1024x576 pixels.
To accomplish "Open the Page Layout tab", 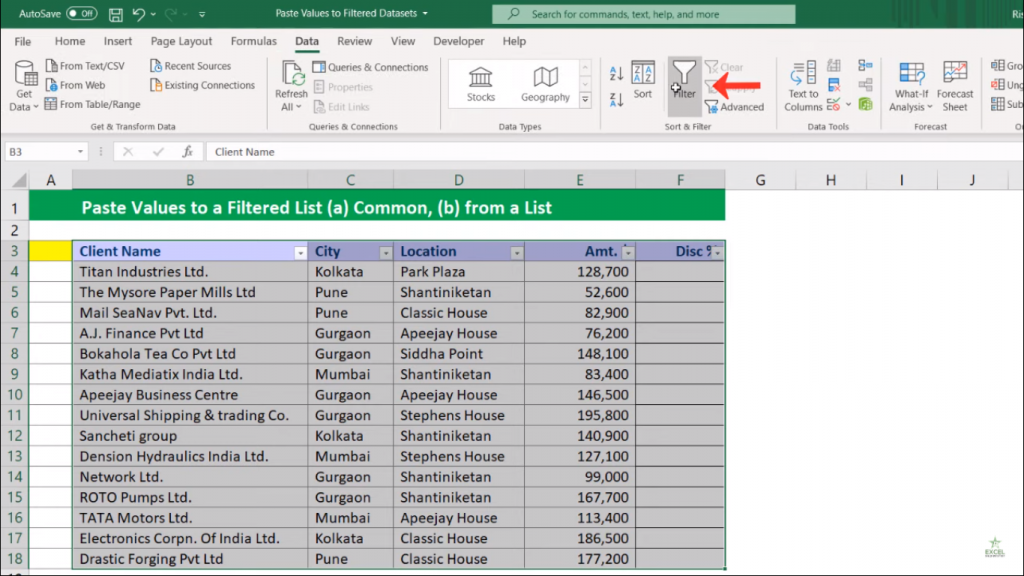I will coord(181,42).
